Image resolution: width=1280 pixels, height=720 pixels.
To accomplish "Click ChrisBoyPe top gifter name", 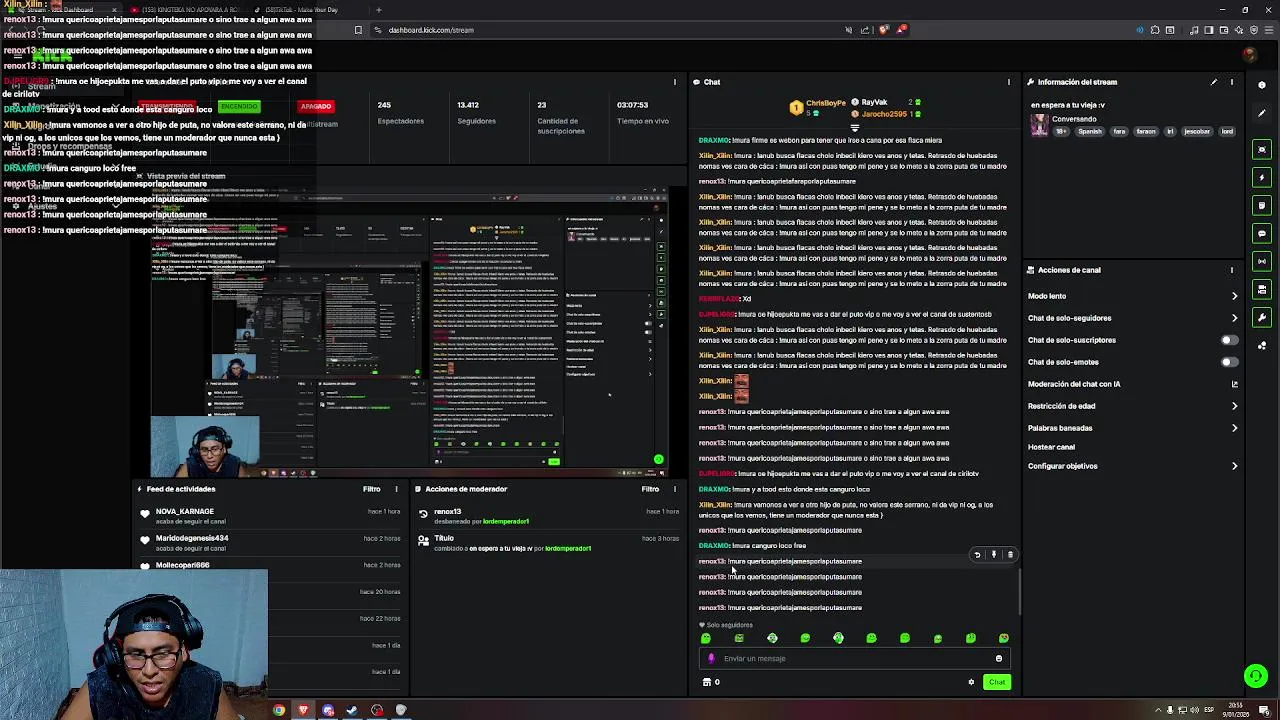I will pos(826,103).
